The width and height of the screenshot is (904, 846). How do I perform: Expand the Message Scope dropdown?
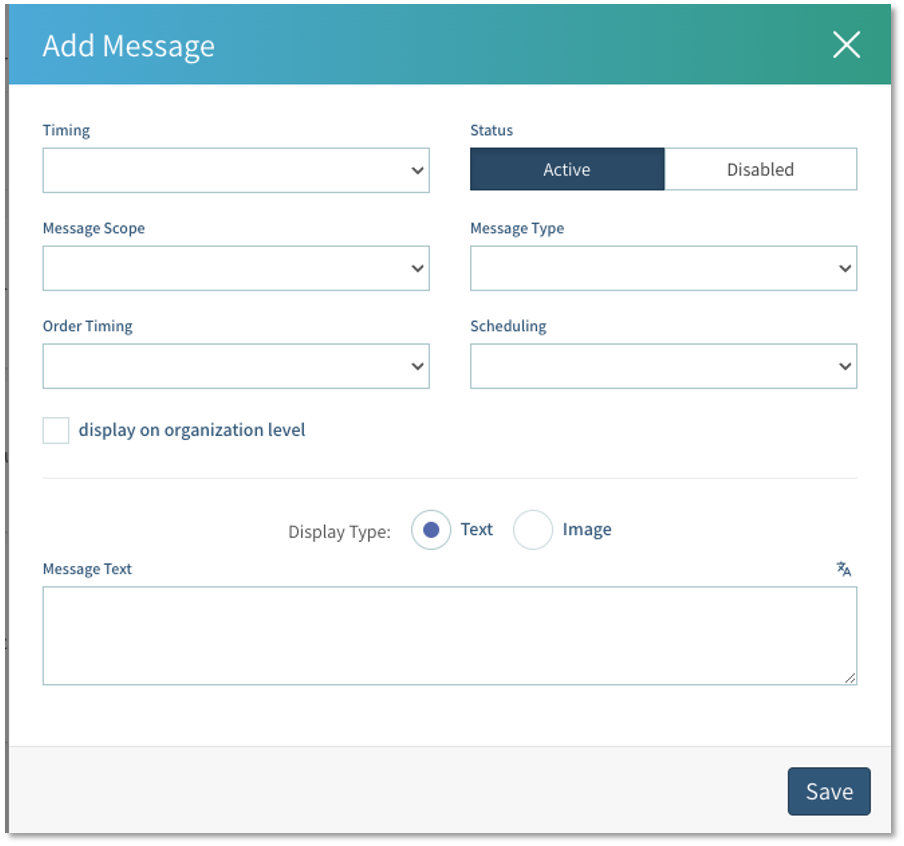pyautogui.click(x=236, y=268)
